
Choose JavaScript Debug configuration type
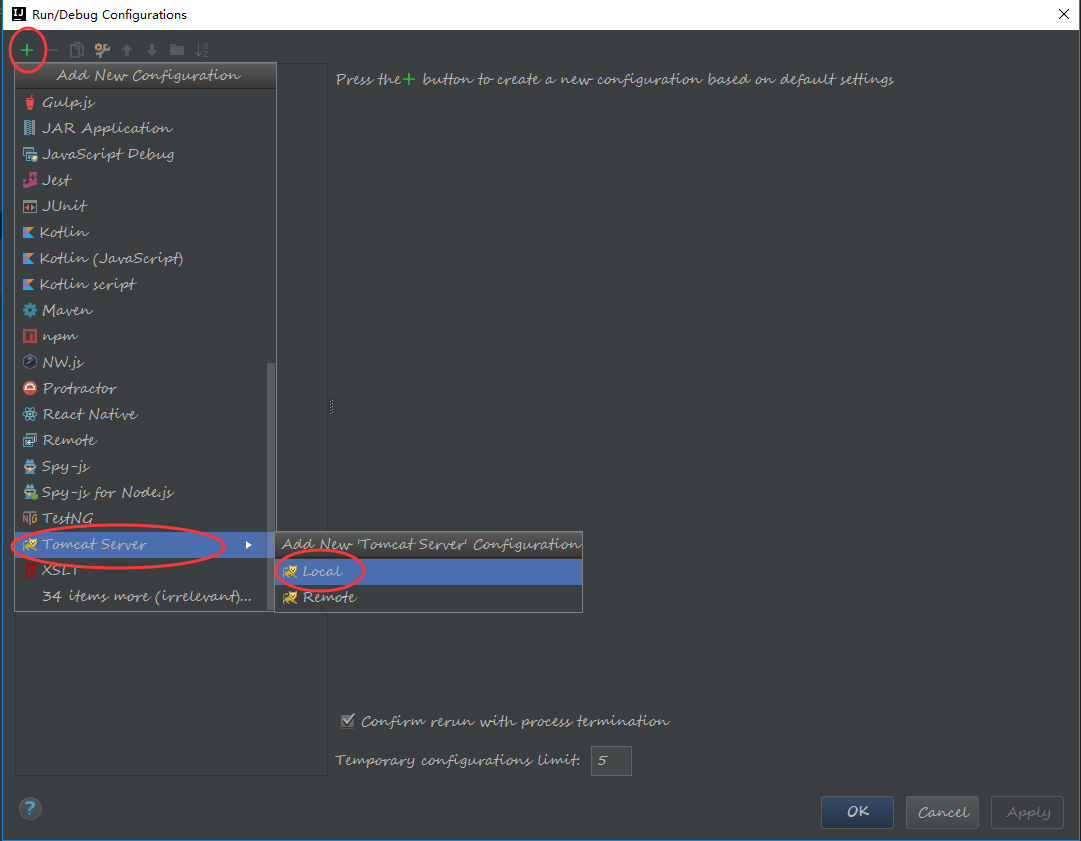[145, 154]
